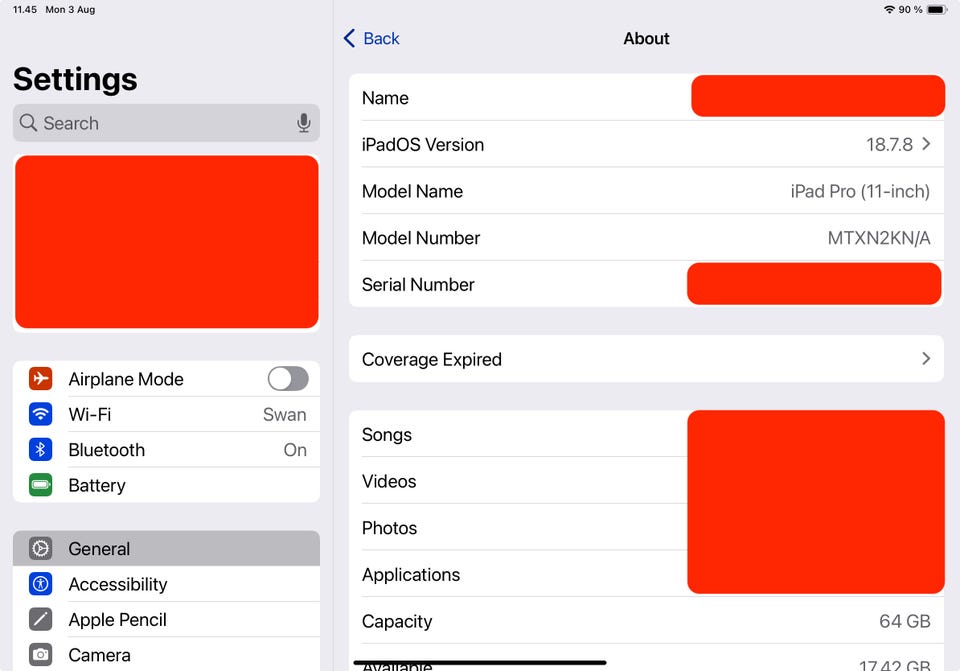Image resolution: width=960 pixels, height=671 pixels.
Task: Tap the 11.45 clock in status bar
Action: pos(24,10)
